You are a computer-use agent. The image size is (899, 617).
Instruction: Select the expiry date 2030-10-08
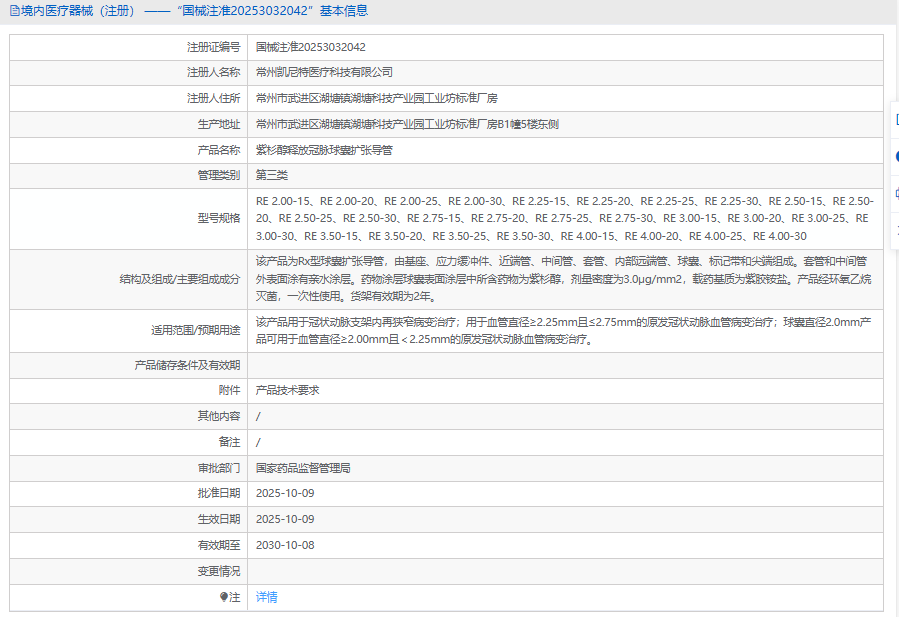coord(285,545)
